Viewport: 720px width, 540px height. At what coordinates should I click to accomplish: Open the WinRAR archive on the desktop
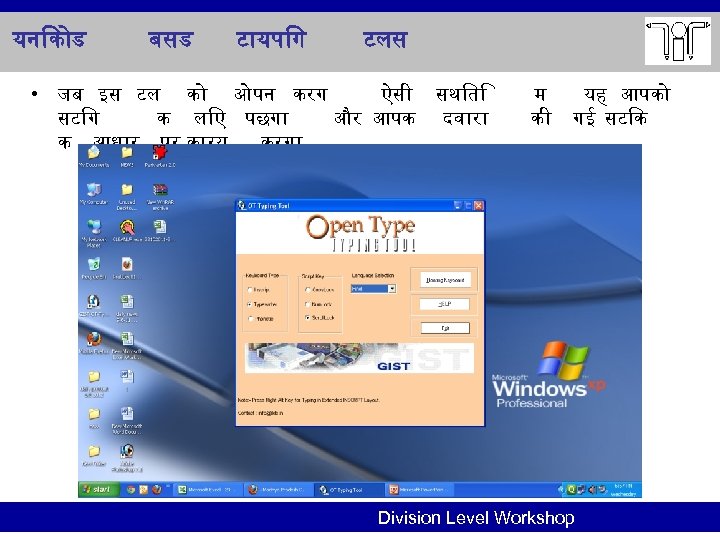pos(160,196)
